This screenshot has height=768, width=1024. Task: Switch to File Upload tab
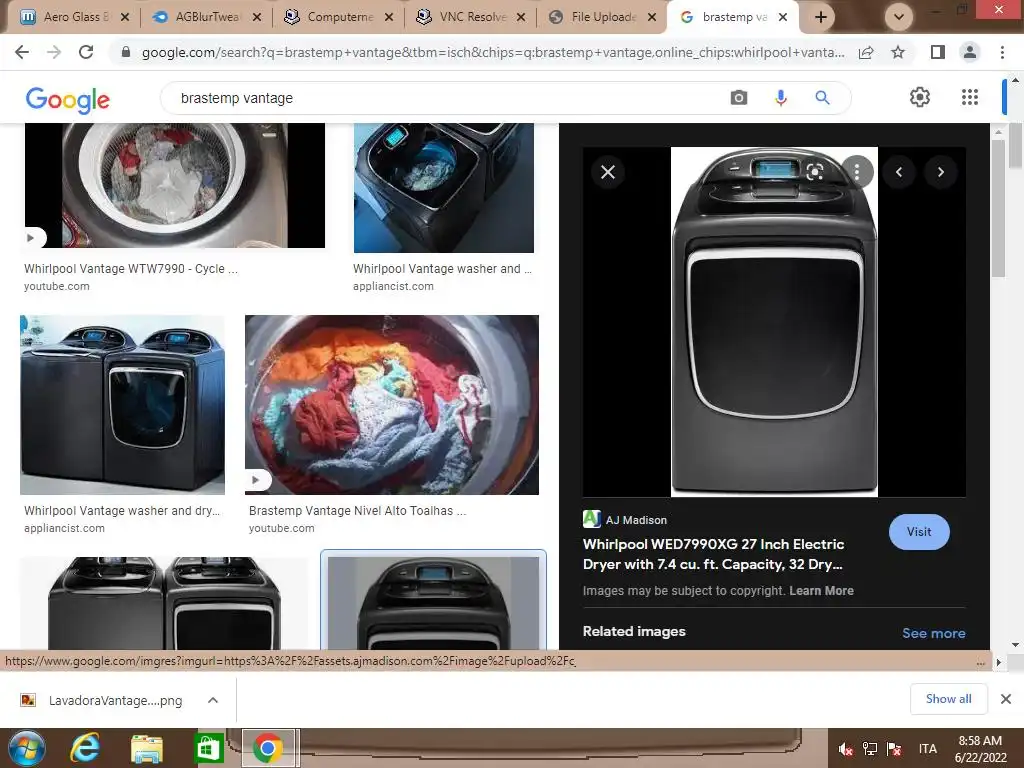601,17
